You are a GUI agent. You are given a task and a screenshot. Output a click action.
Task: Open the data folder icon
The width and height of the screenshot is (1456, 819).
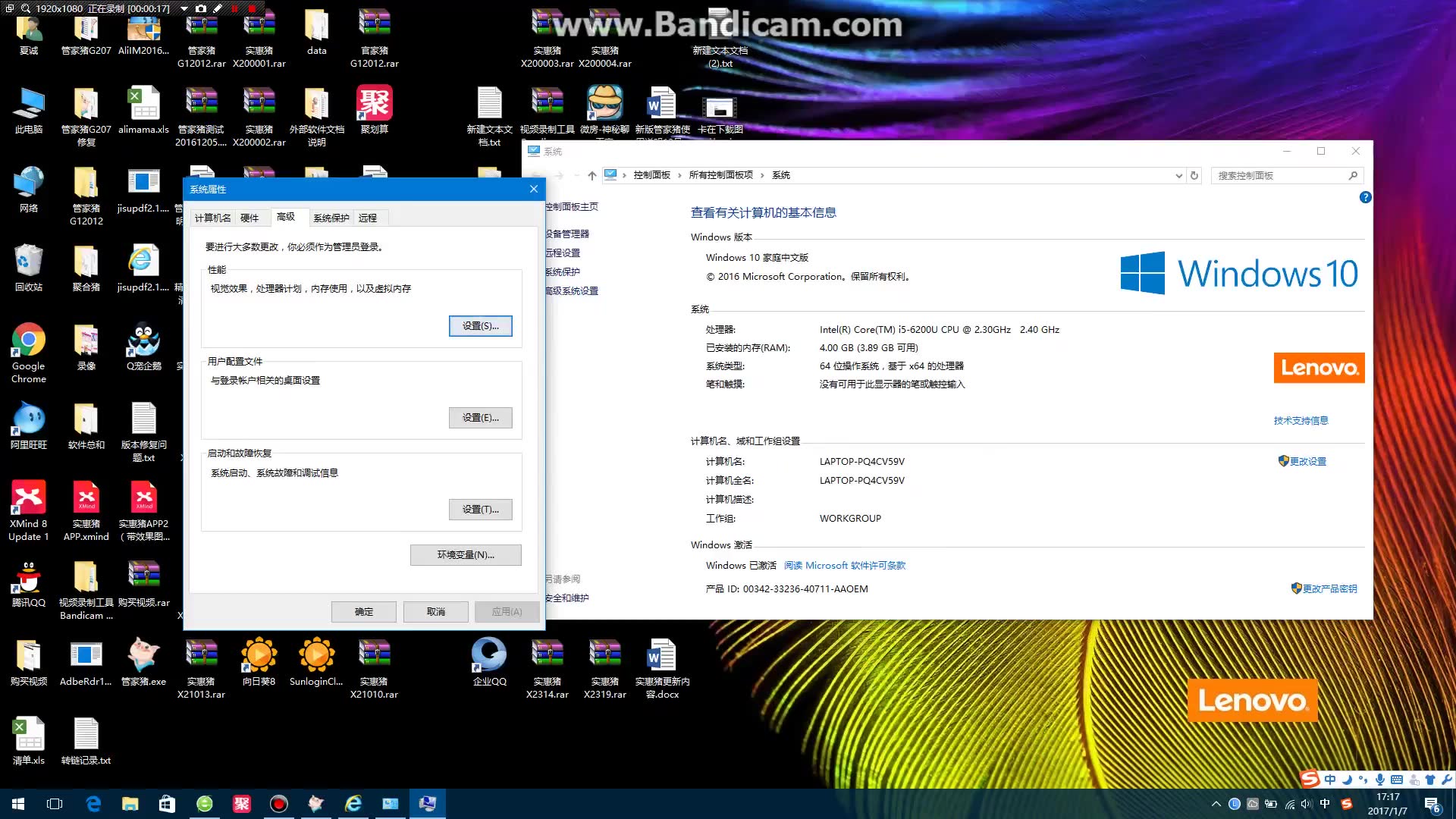tap(316, 31)
